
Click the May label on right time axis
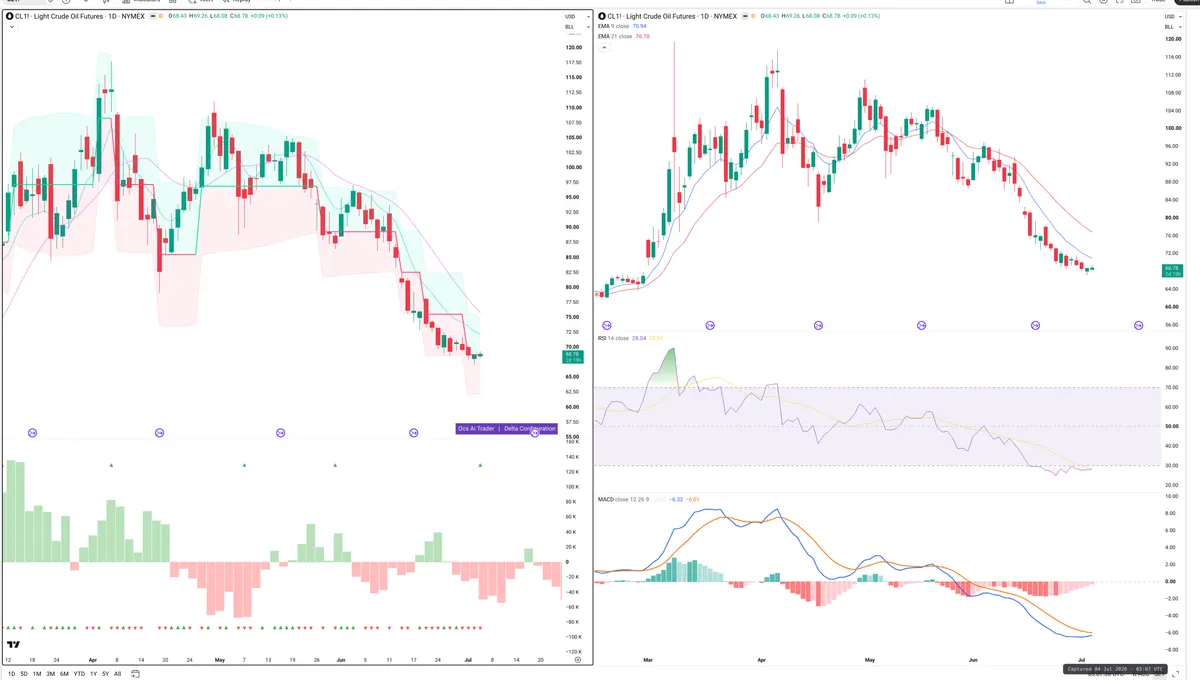(x=869, y=660)
